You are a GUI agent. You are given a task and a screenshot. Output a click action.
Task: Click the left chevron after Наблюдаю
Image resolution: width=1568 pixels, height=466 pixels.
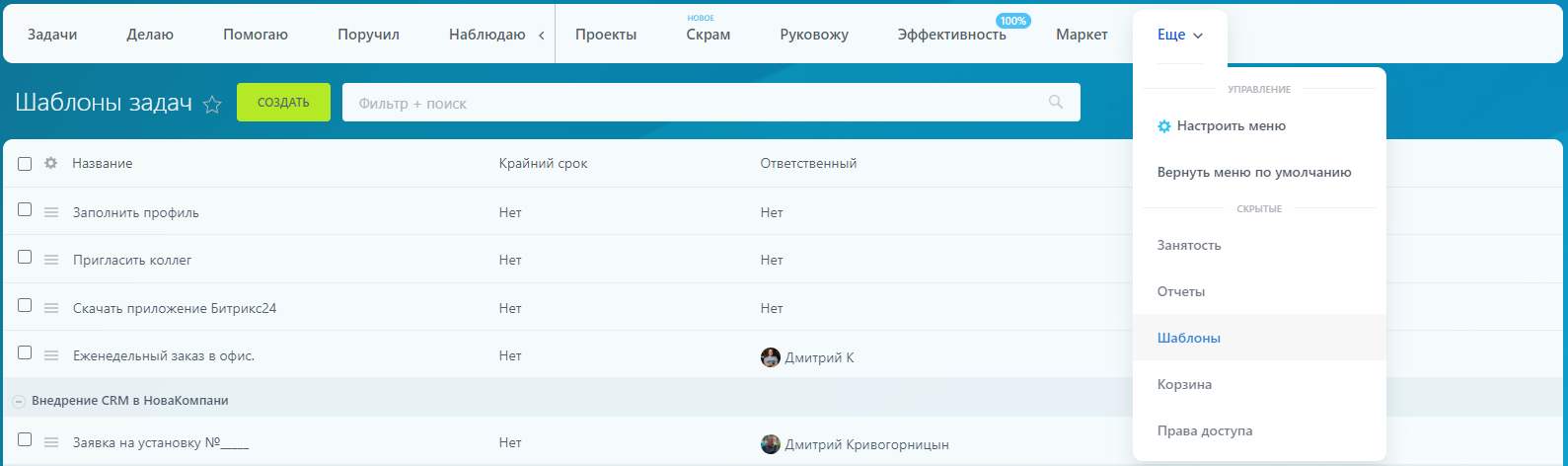coord(541,36)
